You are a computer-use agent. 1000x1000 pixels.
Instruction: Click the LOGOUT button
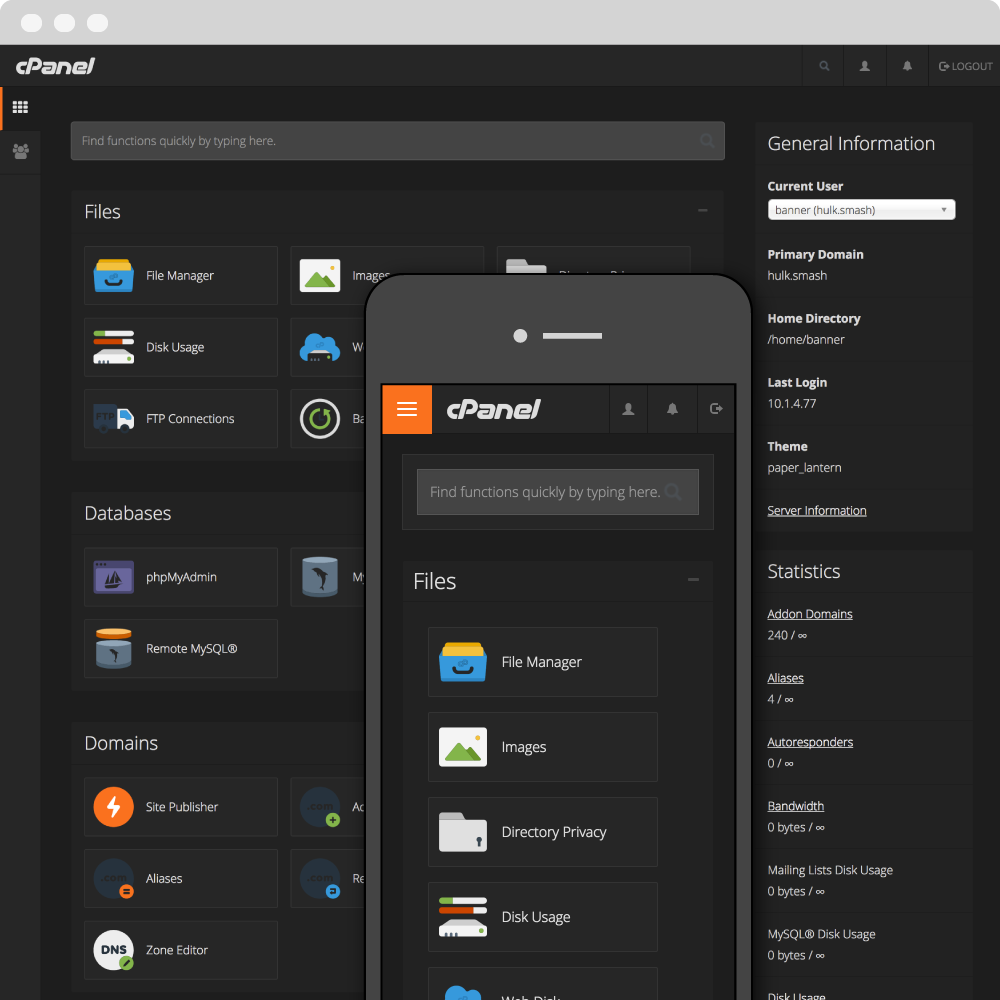coord(965,66)
